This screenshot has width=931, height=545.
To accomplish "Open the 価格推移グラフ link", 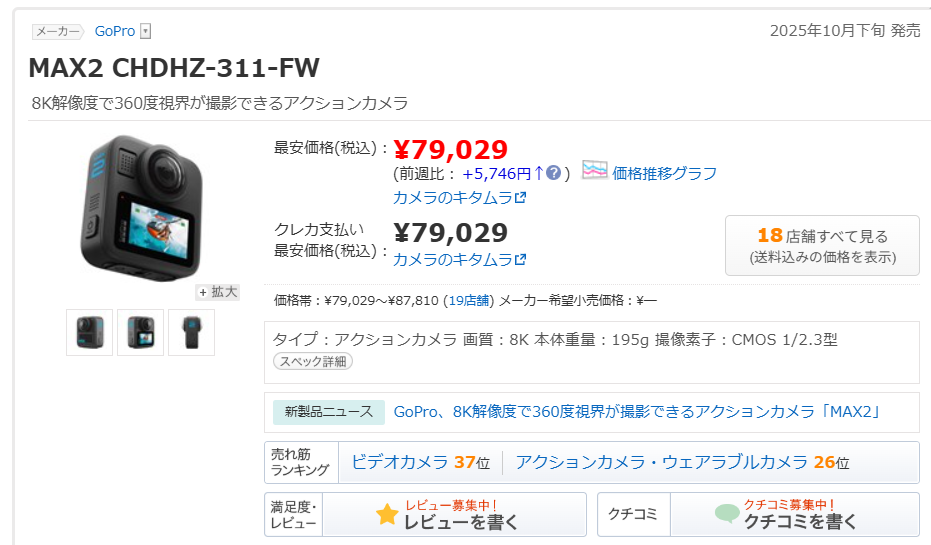I will [x=664, y=173].
